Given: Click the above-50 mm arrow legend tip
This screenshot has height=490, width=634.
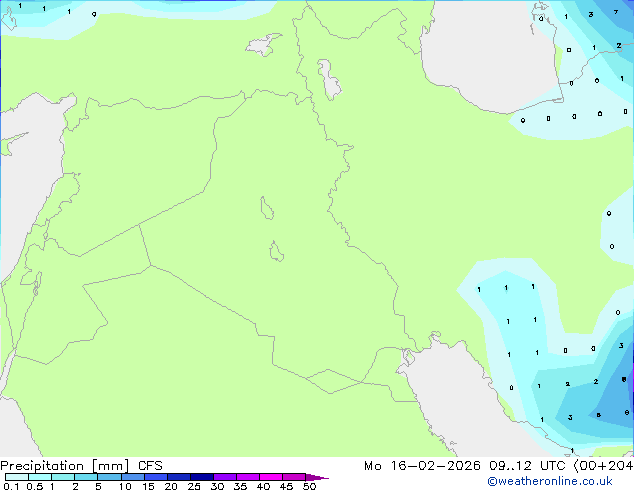Looking at the screenshot, I should 317,477.
